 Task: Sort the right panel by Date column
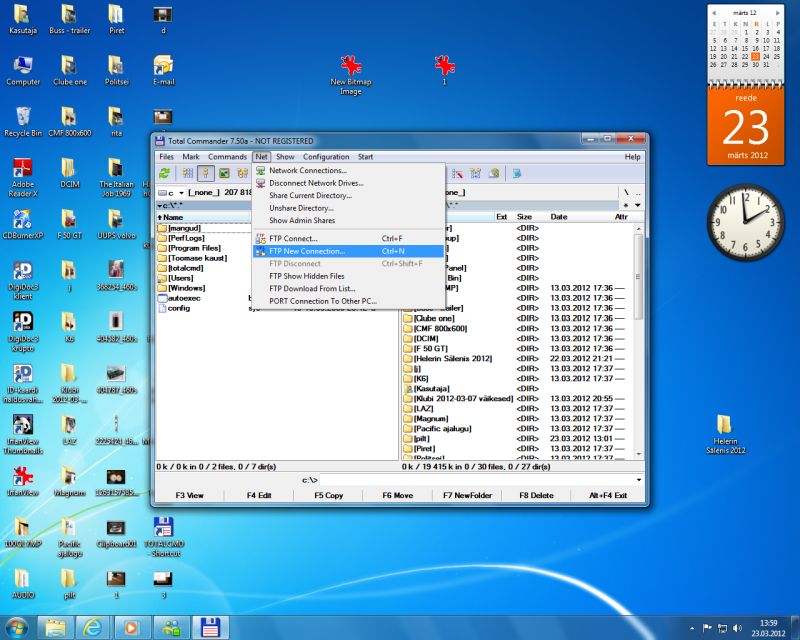click(559, 216)
